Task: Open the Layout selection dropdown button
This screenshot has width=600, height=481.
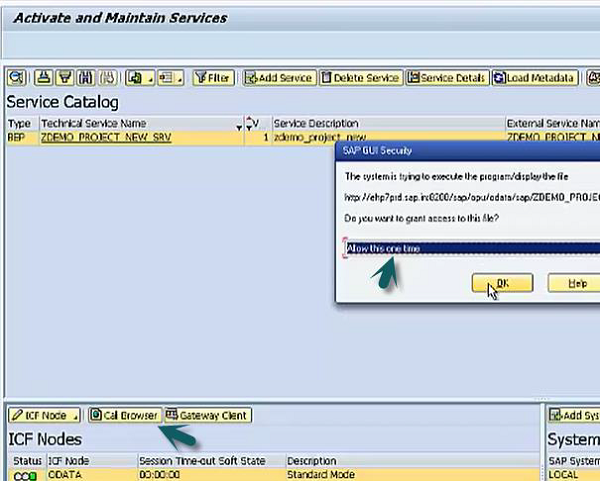Action: (x=171, y=78)
